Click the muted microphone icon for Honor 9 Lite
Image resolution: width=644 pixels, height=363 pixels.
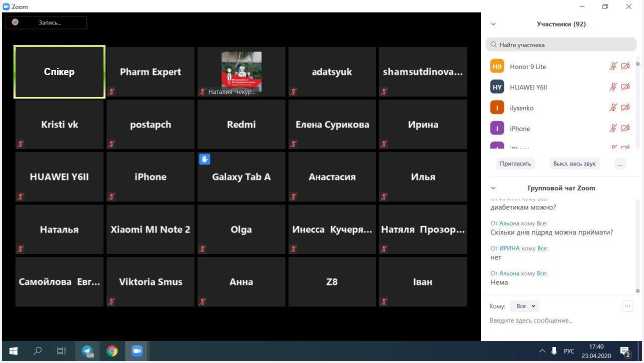613,66
